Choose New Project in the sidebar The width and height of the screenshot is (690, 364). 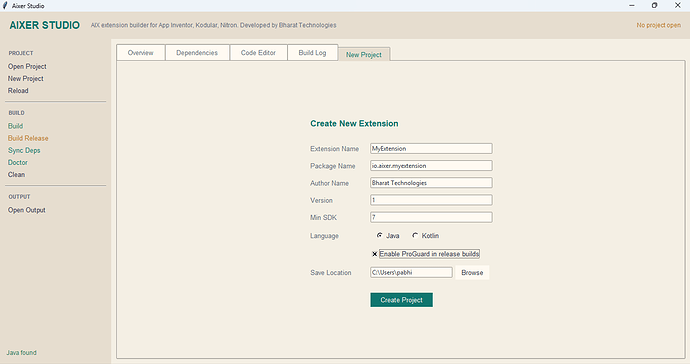[x=26, y=78]
